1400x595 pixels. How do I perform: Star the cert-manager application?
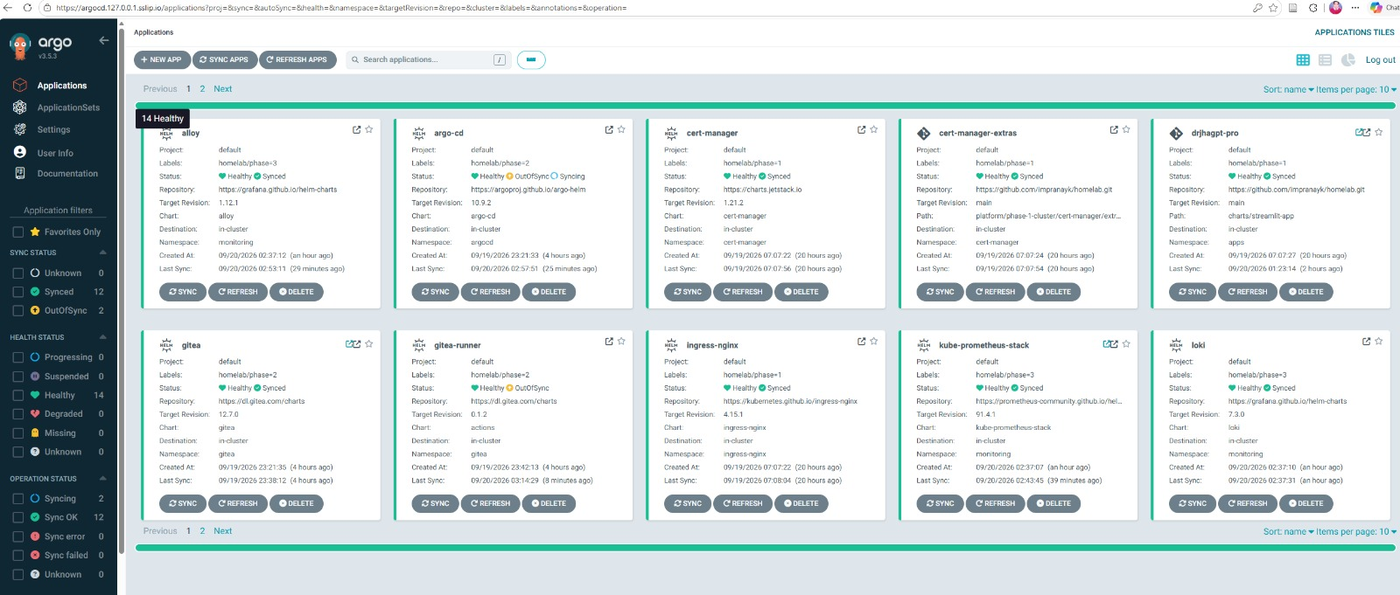(x=873, y=130)
